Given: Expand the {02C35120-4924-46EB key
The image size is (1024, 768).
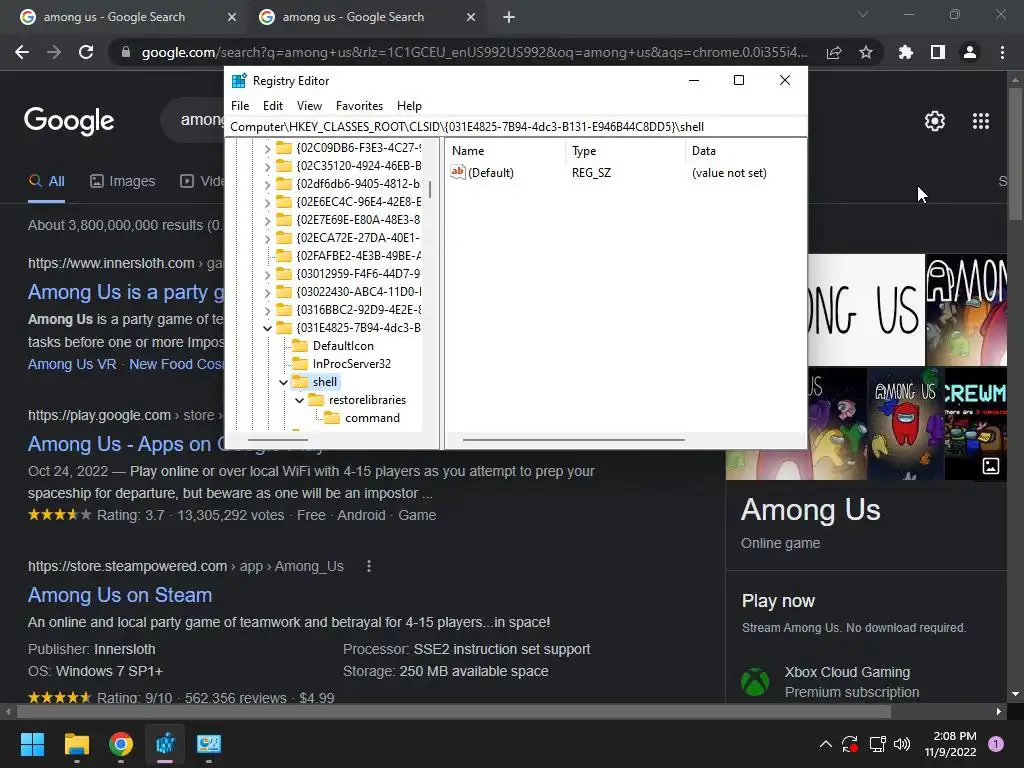Looking at the screenshot, I should [267, 167].
